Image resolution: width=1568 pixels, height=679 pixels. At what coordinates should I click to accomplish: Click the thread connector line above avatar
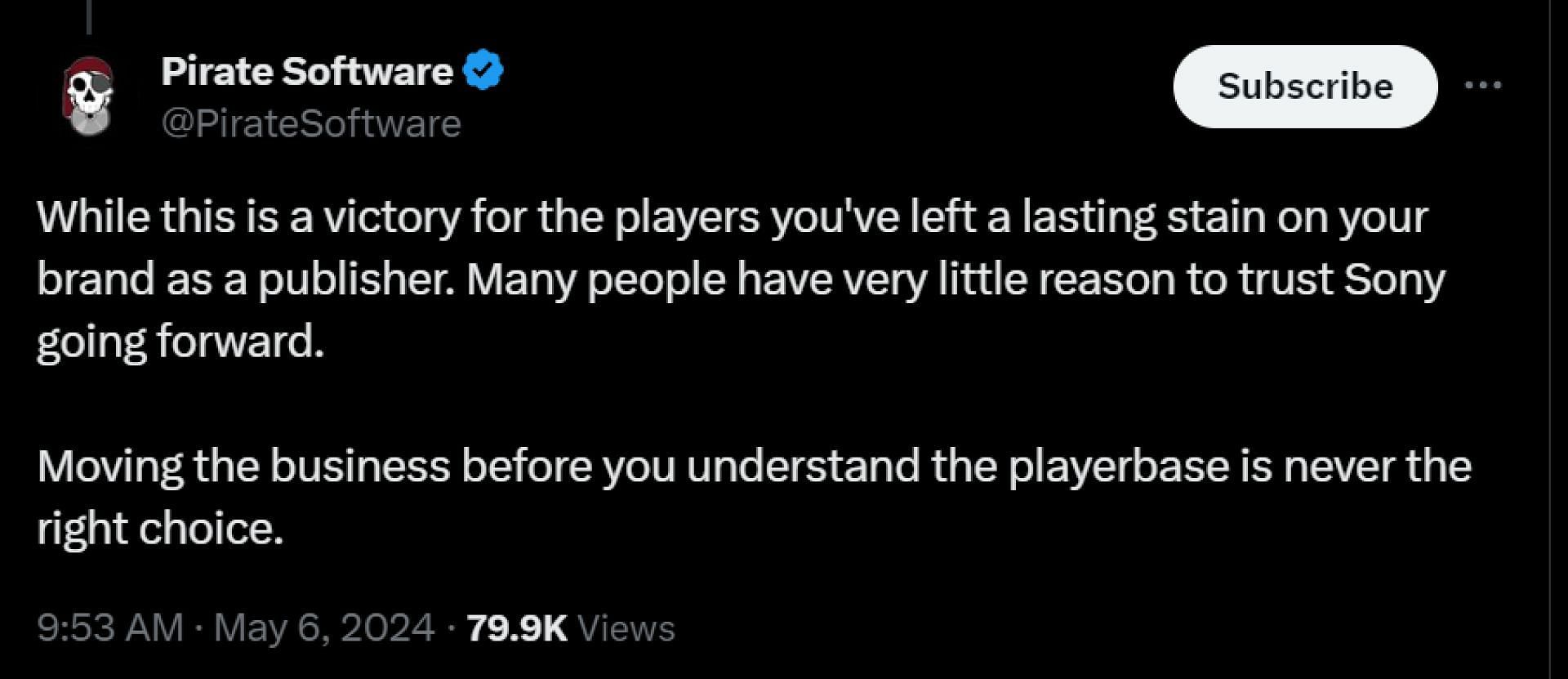(89, 17)
